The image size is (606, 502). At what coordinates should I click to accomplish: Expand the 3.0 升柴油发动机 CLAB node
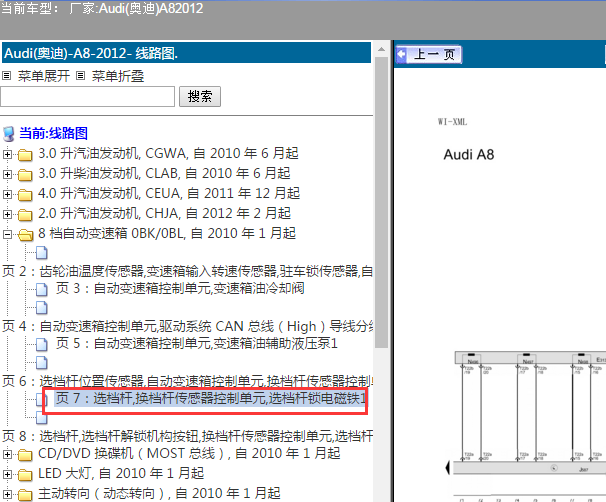pyautogui.click(x=7, y=175)
